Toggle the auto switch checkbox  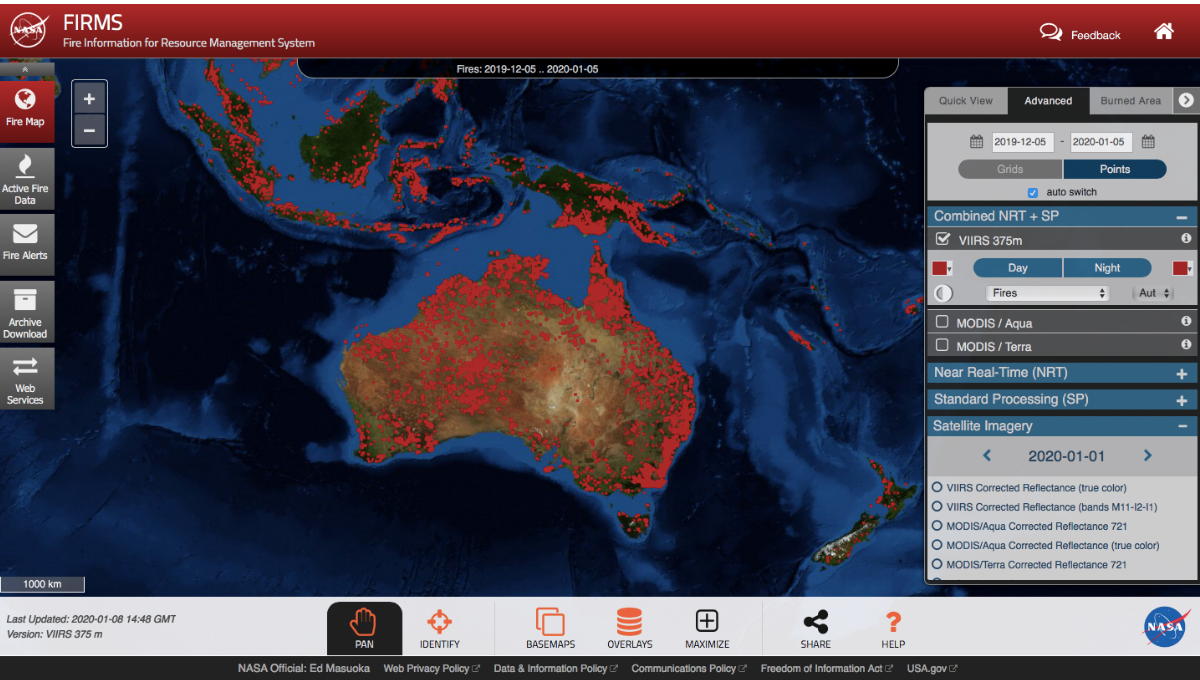[1033, 192]
